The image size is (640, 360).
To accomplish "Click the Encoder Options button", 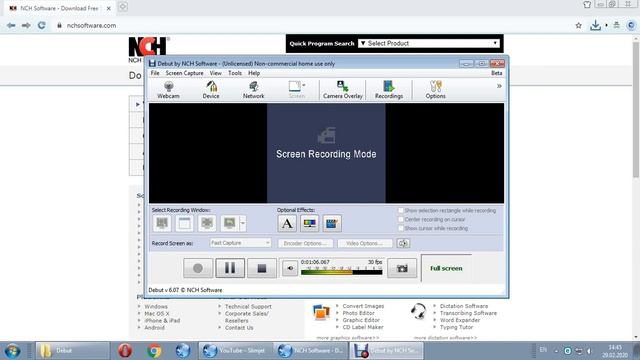I will (x=305, y=243).
